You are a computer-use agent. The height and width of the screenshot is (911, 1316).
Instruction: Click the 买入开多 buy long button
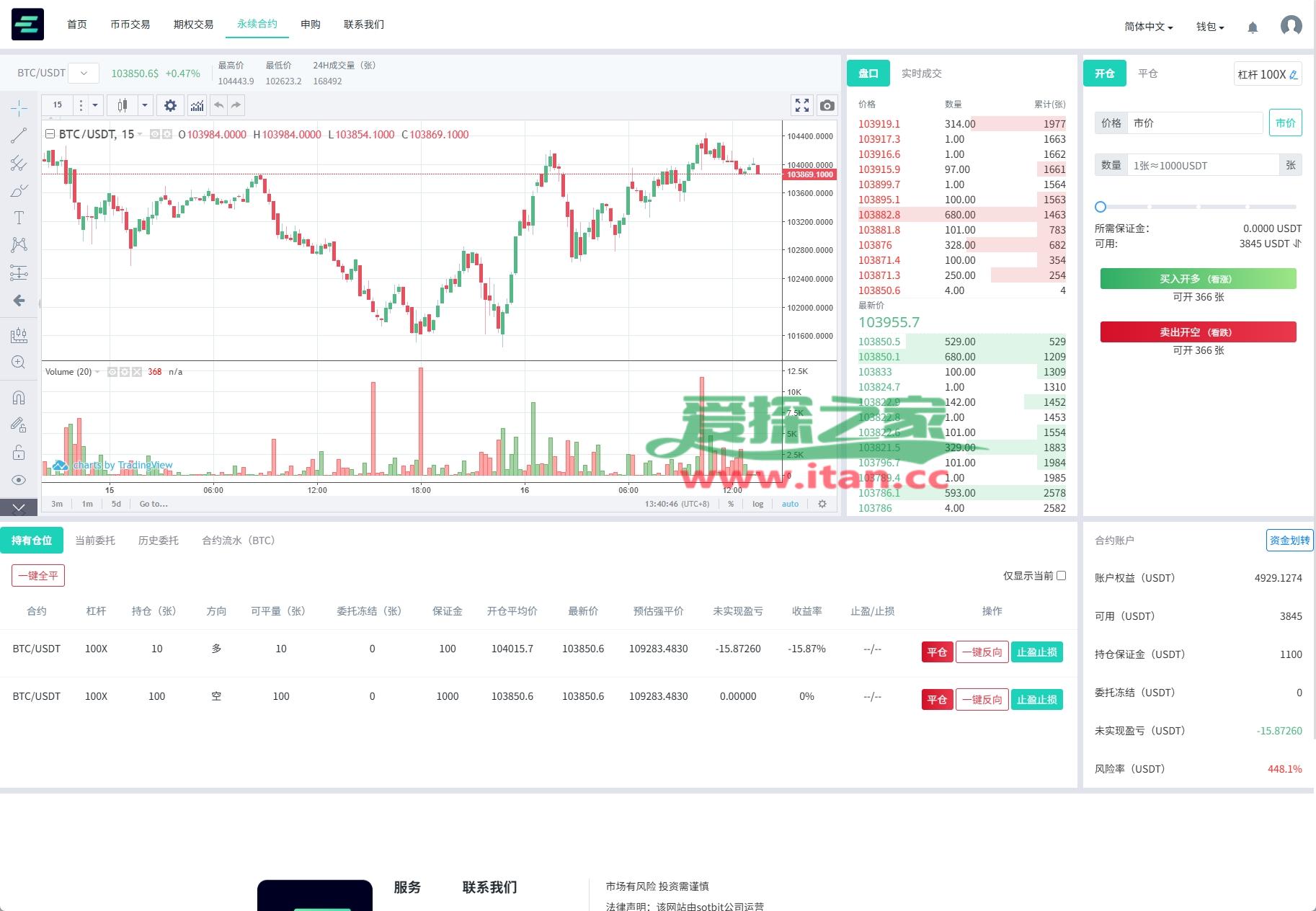(1198, 279)
